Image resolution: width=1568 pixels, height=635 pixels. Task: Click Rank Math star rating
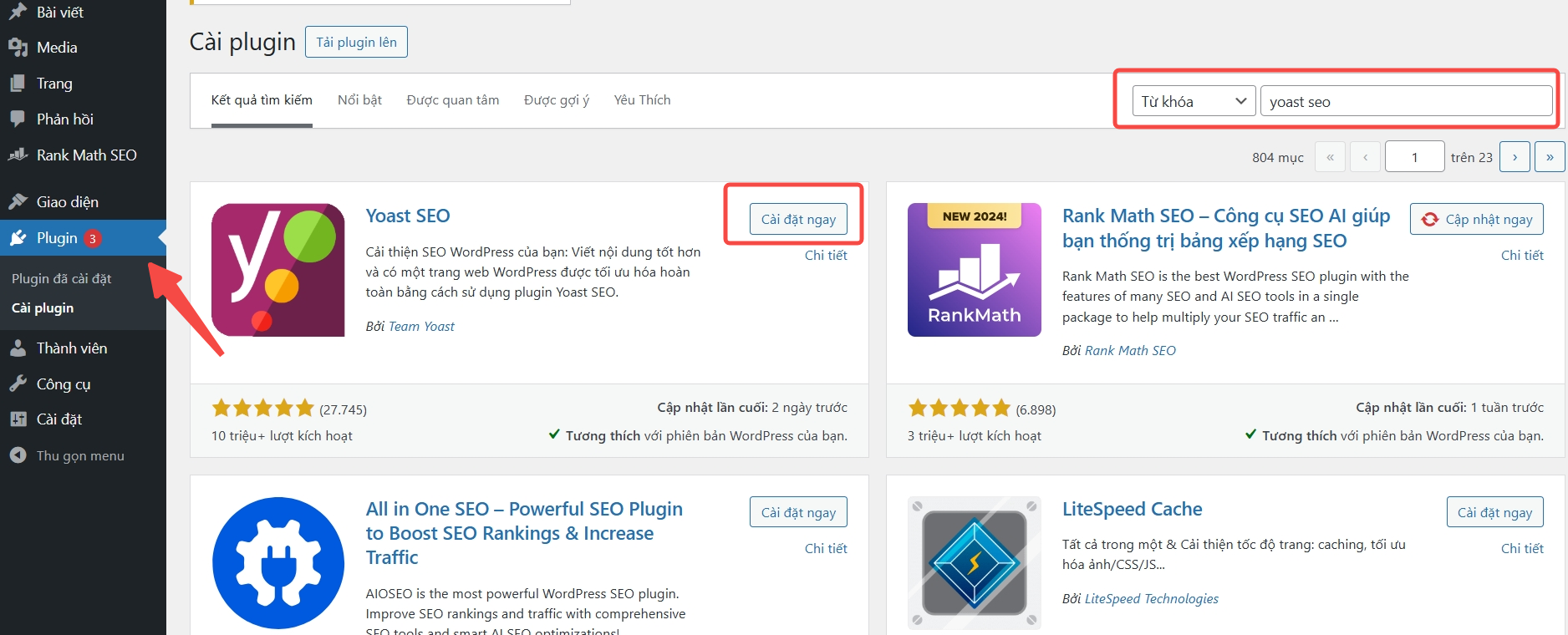pos(960,409)
